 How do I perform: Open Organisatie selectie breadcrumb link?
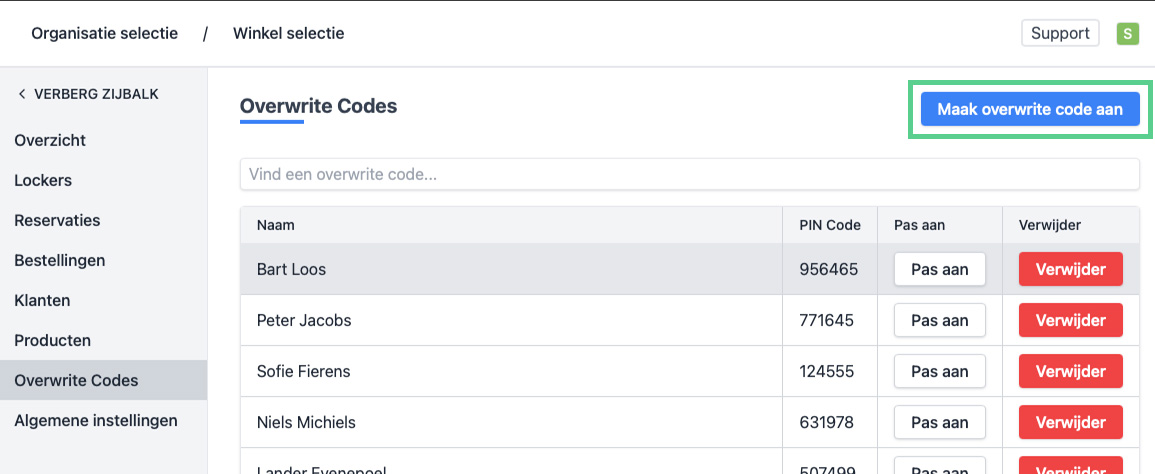pos(104,33)
